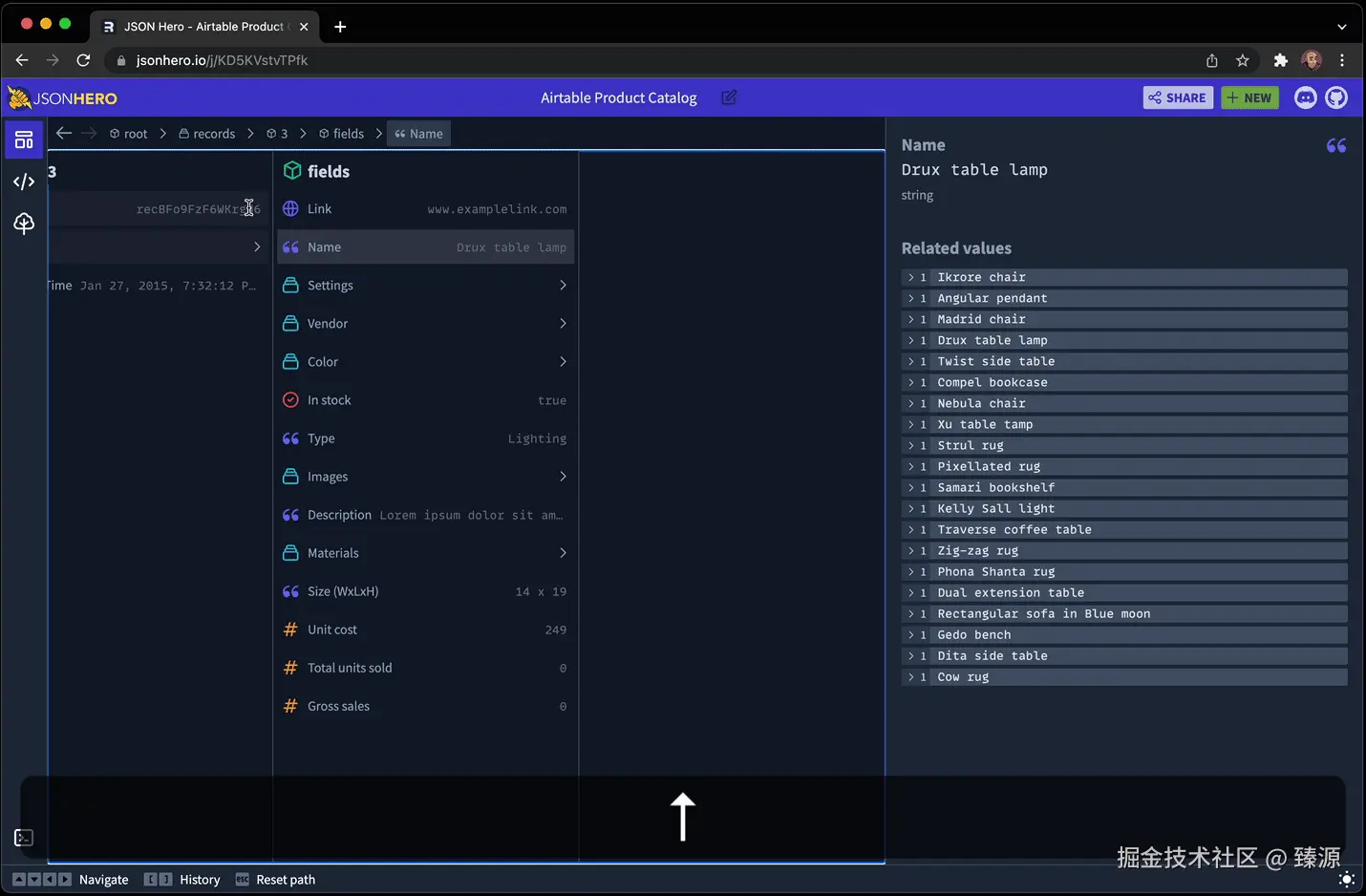Select the Size (WxLxH) field row
Viewport: 1366px width, 896px height.
426,591
